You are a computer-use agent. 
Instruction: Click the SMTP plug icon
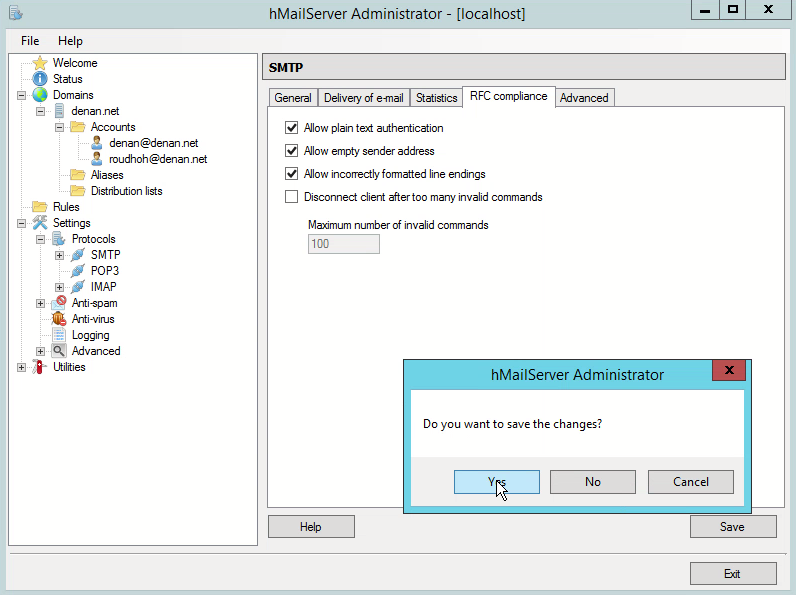78,255
